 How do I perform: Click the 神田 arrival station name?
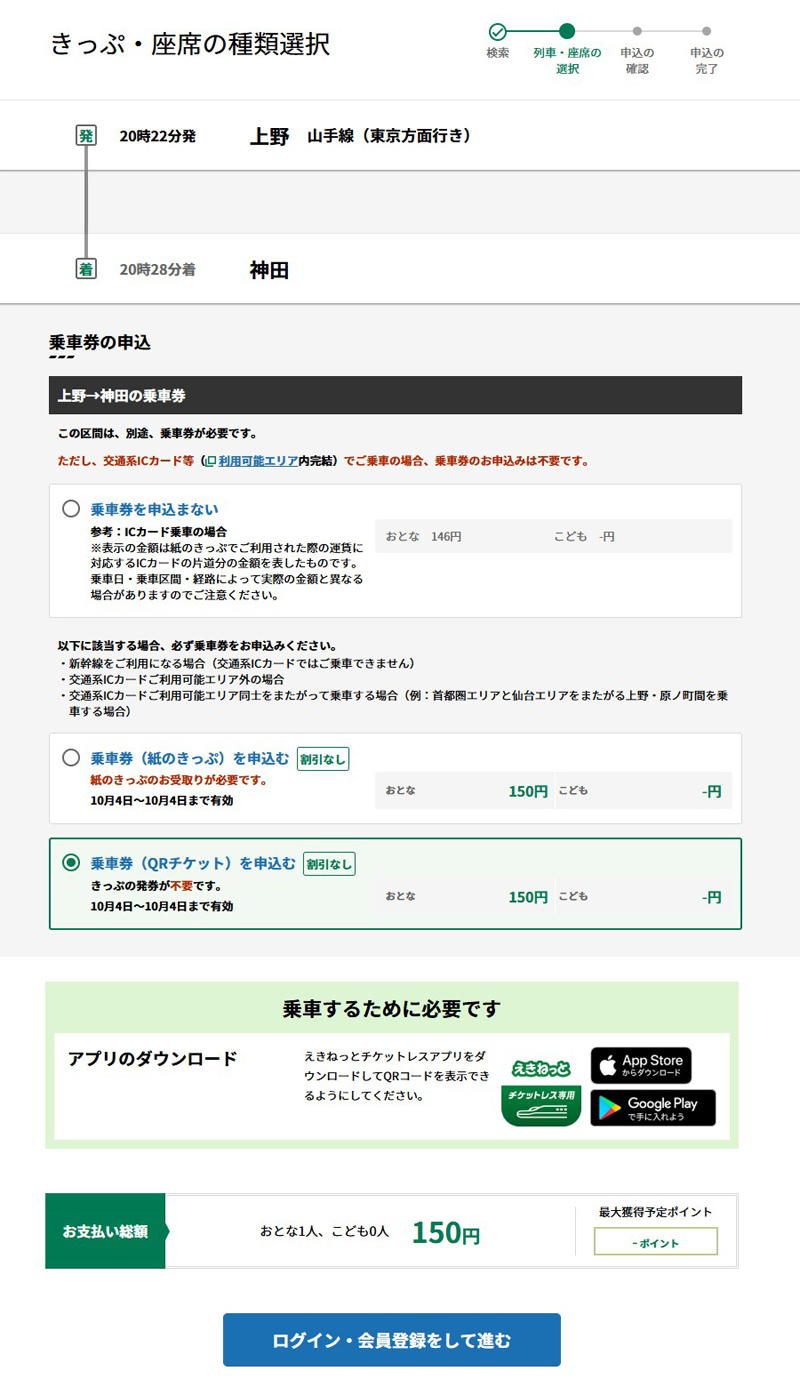click(269, 270)
